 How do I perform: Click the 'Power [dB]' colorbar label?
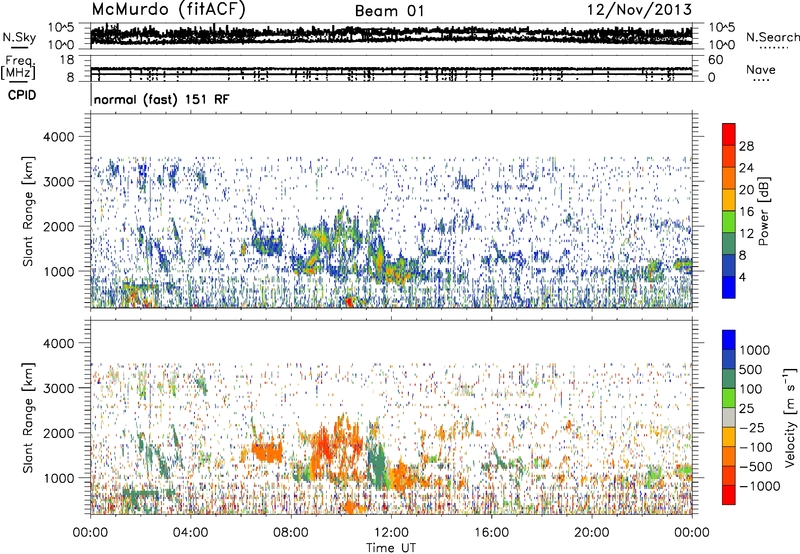[764, 211]
